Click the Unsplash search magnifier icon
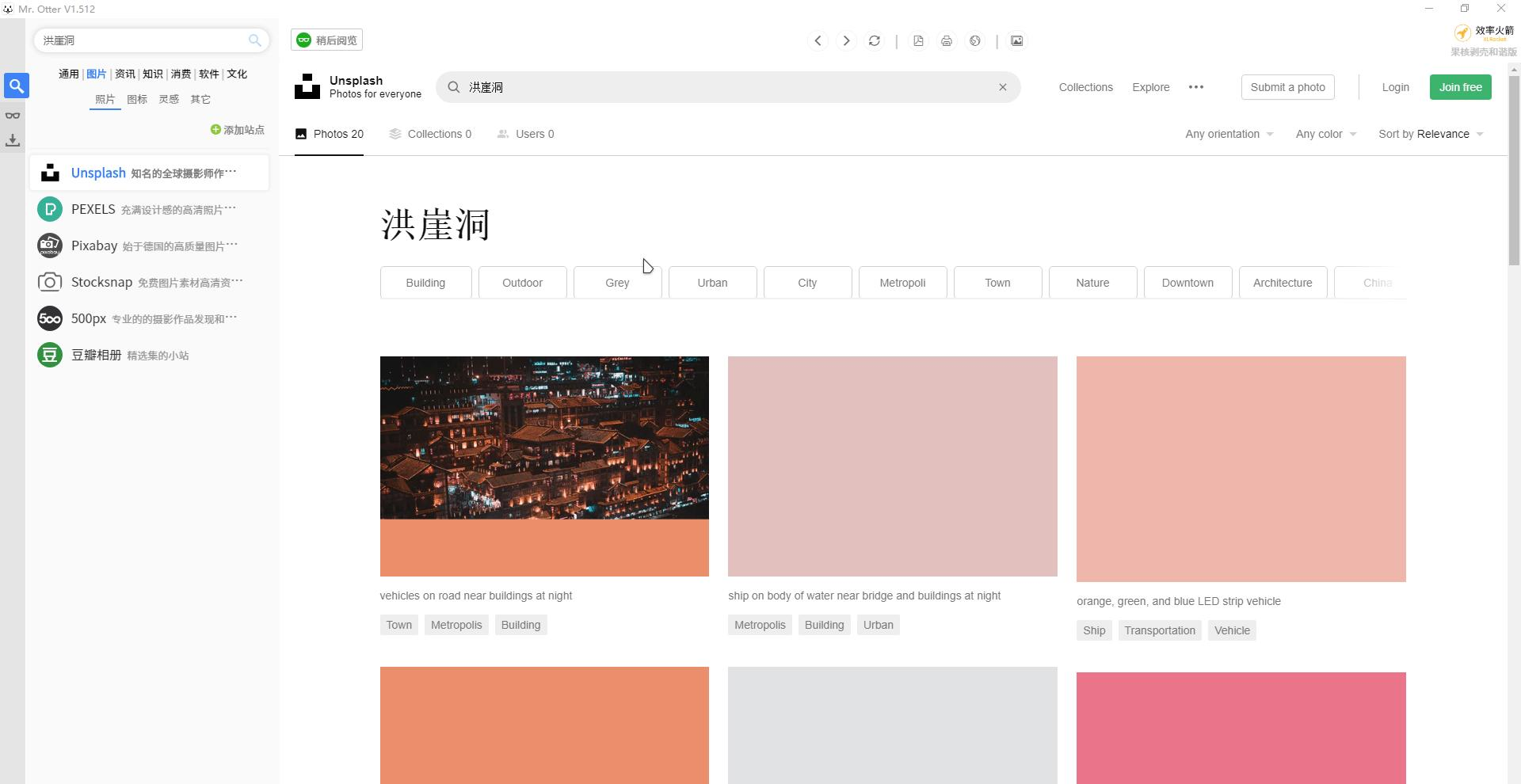Image resolution: width=1521 pixels, height=784 pixels. click(x=453, y=87)
